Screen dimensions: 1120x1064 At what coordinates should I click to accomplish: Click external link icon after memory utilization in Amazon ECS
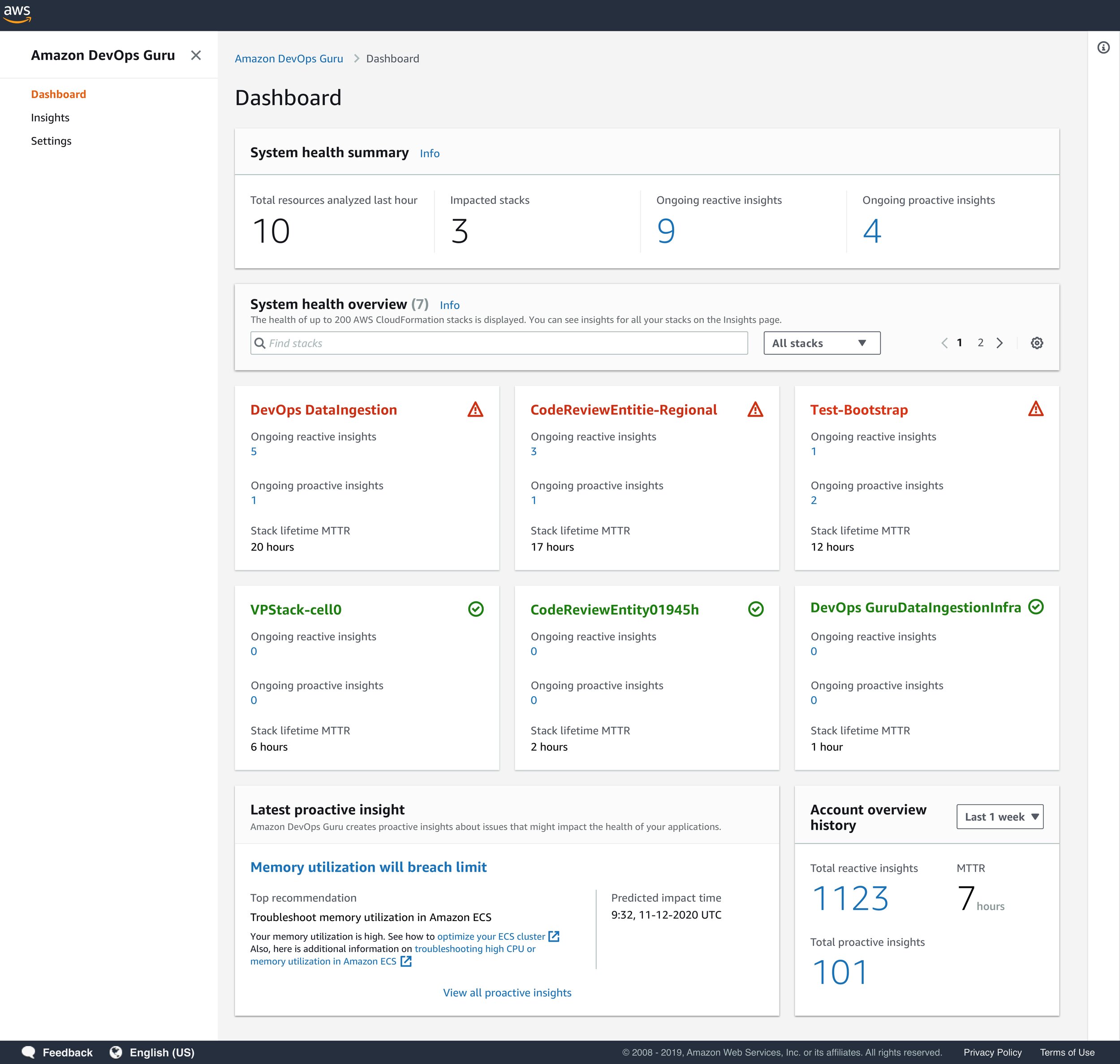coord(406,961)
